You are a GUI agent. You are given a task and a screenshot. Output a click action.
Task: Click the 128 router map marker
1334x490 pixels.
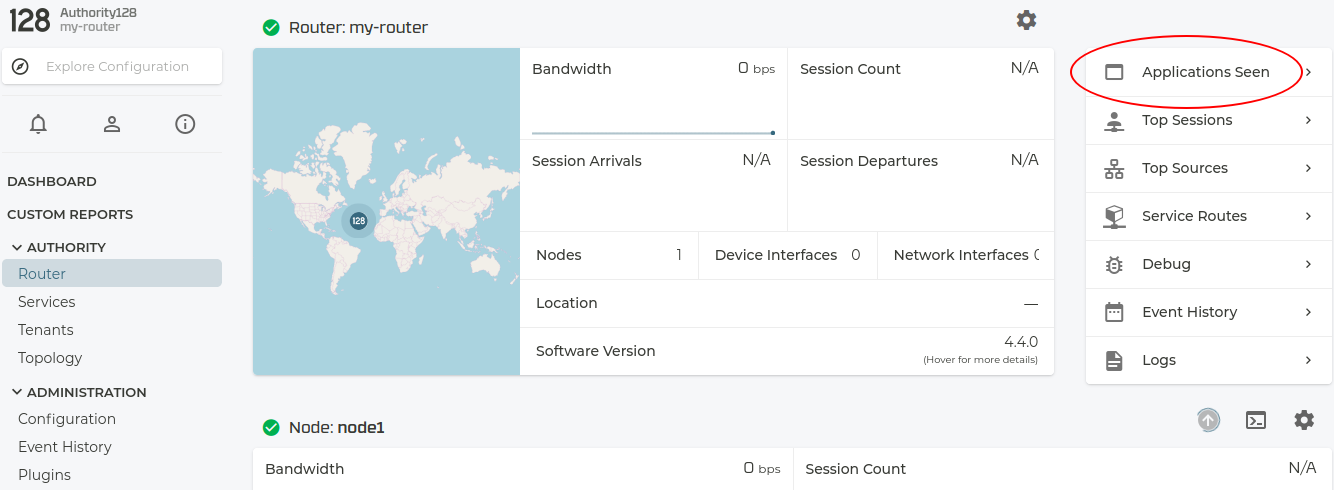tap(358, 220)
